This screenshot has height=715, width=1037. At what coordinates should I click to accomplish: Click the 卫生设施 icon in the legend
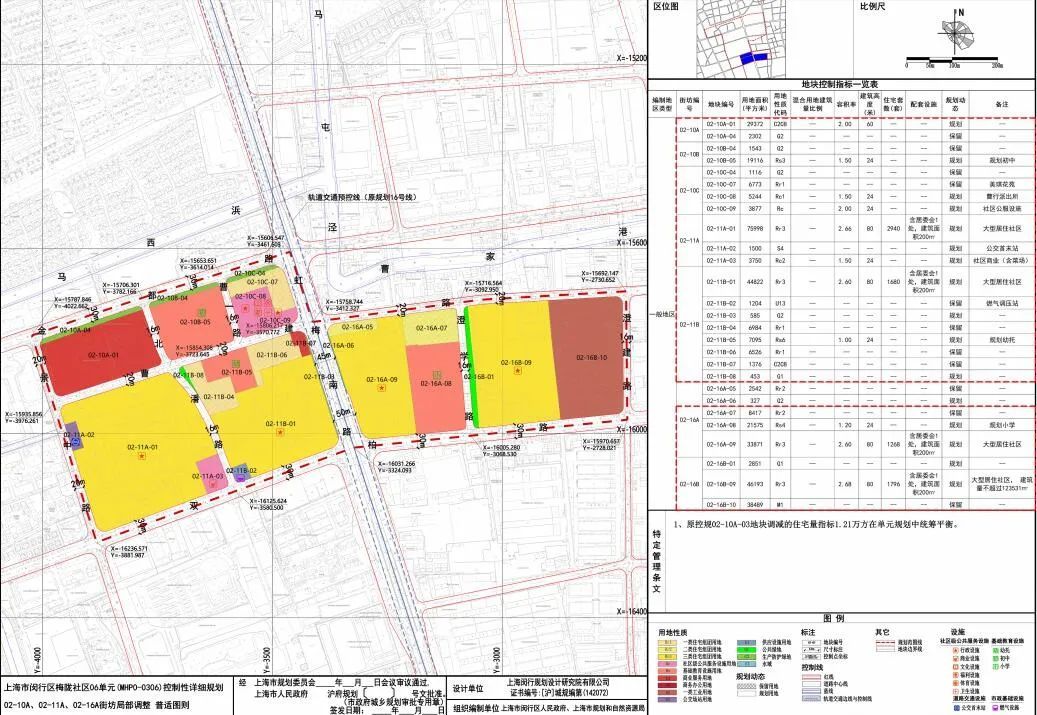click(956, 691)
